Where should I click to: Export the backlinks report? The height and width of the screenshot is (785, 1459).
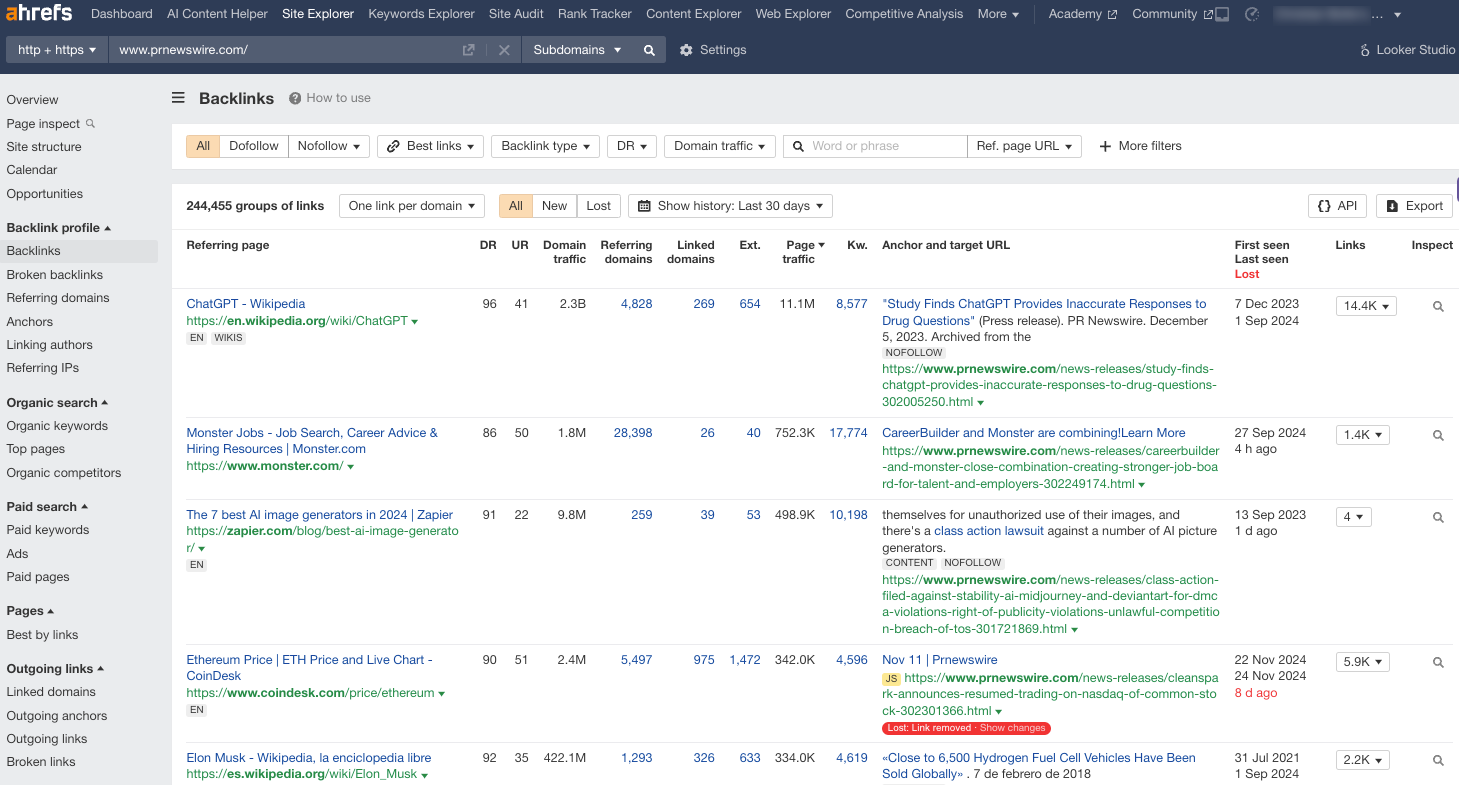[1414, 206]
